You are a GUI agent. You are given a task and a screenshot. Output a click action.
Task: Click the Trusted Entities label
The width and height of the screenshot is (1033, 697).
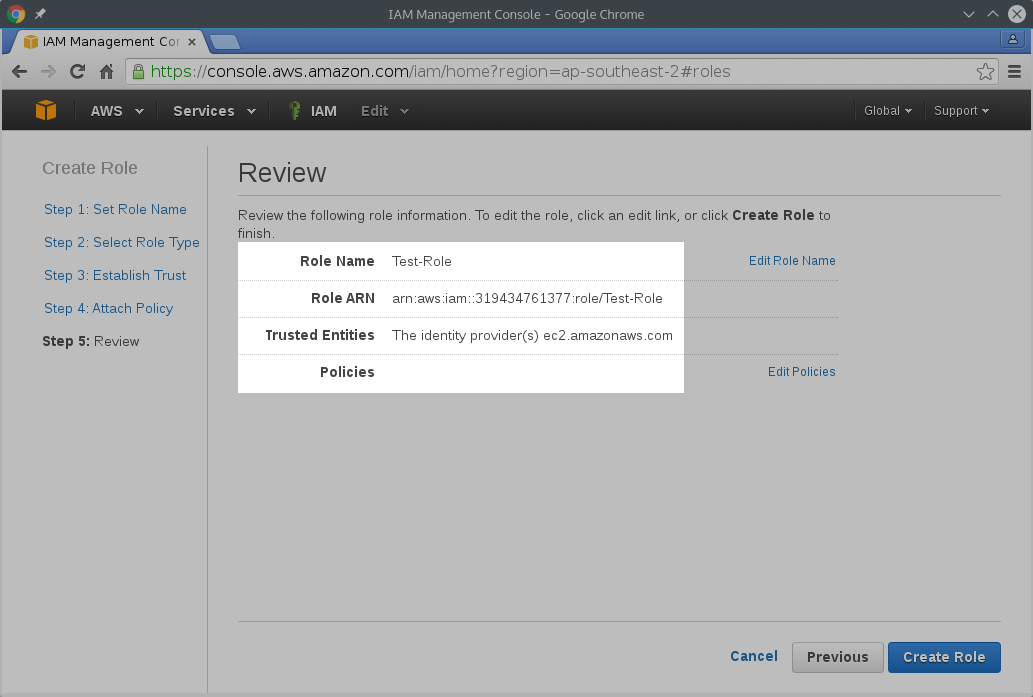[320, 335]
